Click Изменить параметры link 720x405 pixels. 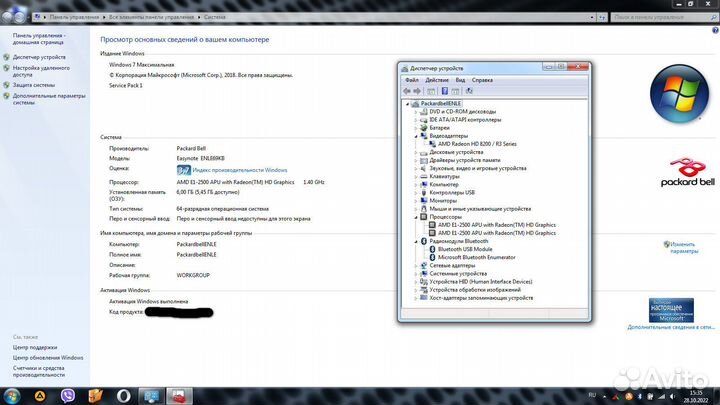pyautogui.click(x=684, y=248)
